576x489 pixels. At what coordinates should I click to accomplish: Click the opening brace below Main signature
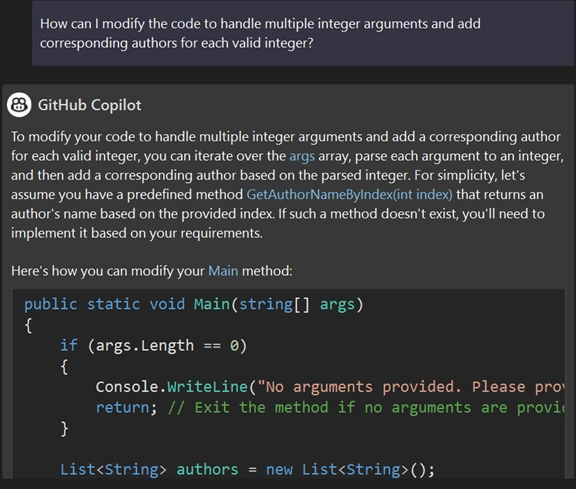click(28, 325)
